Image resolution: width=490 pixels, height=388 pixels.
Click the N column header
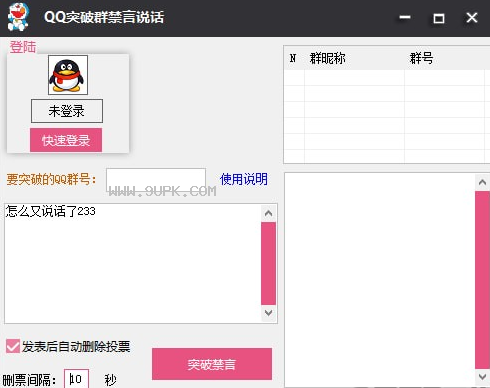tap(293, 58)
